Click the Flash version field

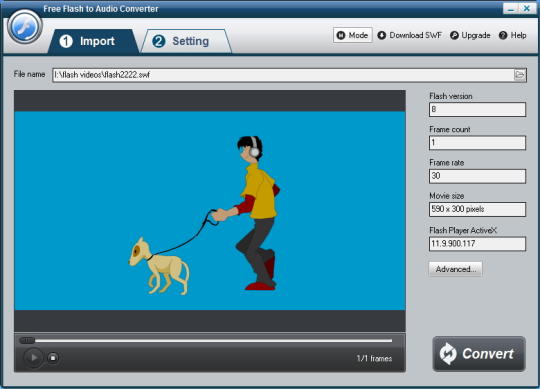pyautogui.click(x=477, y=109)
